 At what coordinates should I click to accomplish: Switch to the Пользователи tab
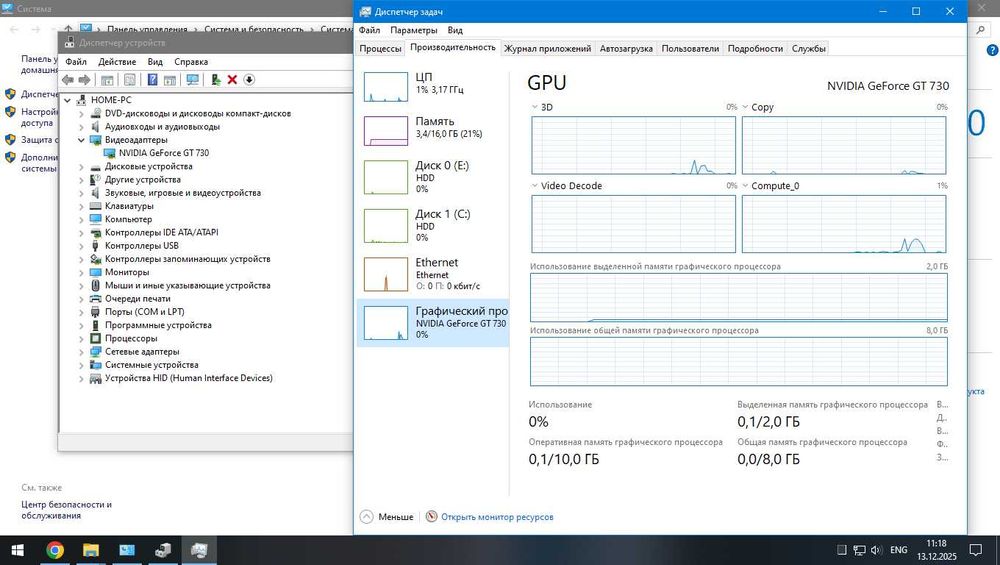click(690, 48)
